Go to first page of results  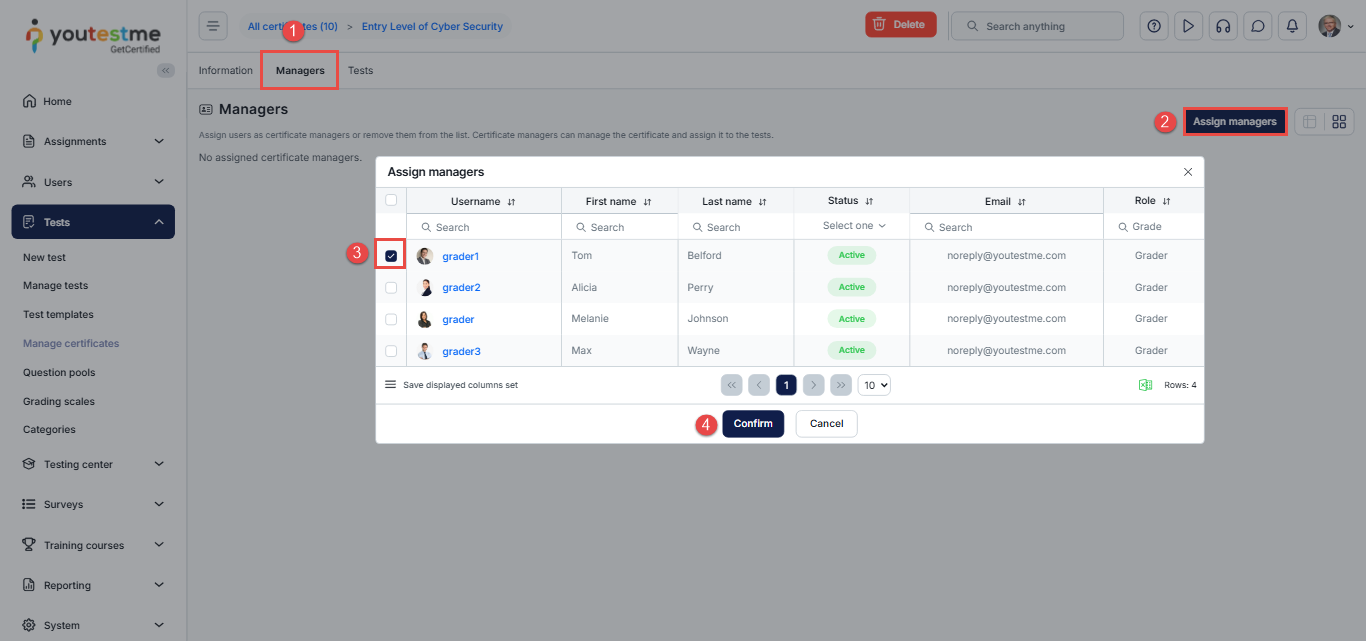[732, 385]
